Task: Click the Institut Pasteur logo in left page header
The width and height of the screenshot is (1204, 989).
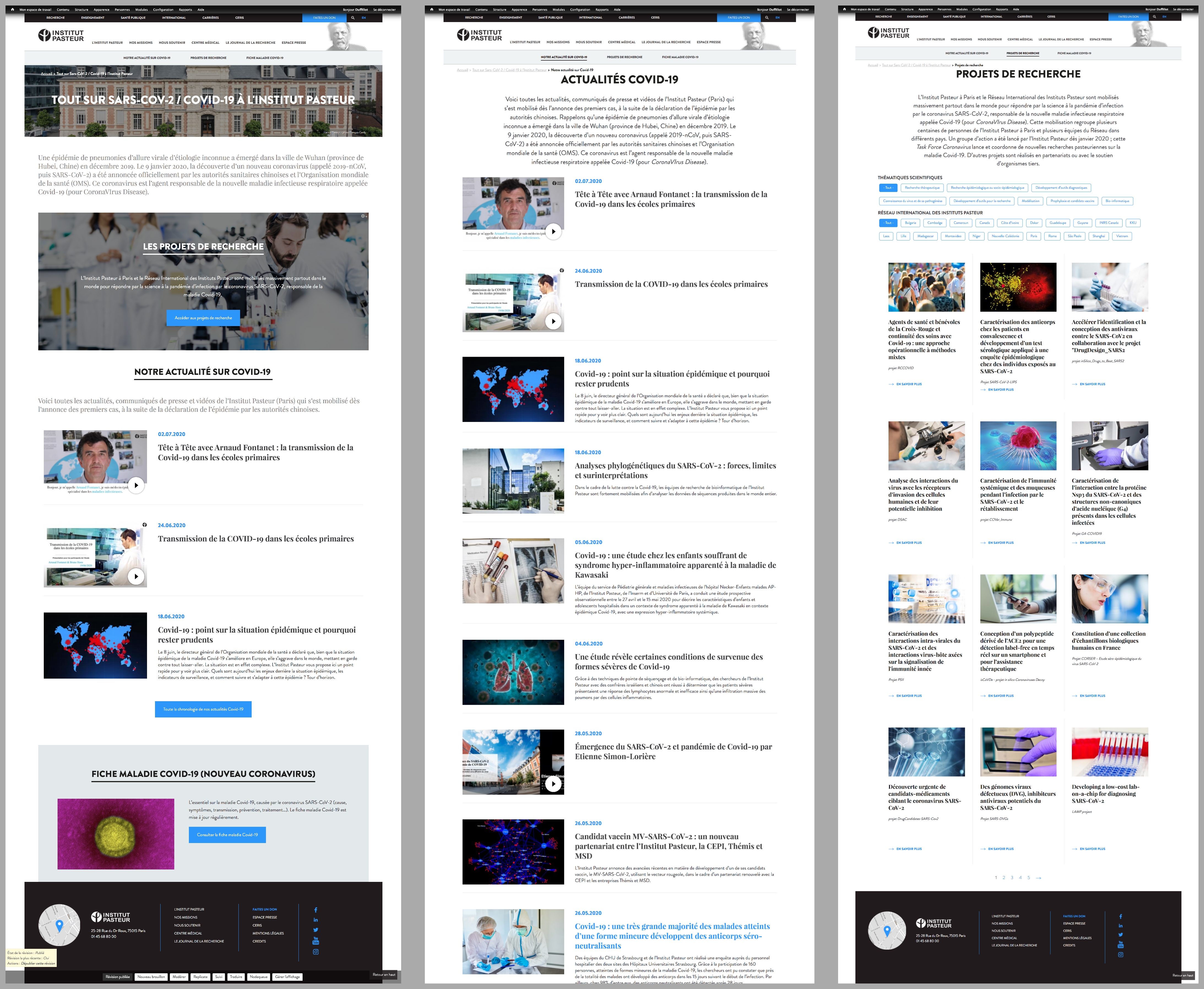Action: coord(61,36)
